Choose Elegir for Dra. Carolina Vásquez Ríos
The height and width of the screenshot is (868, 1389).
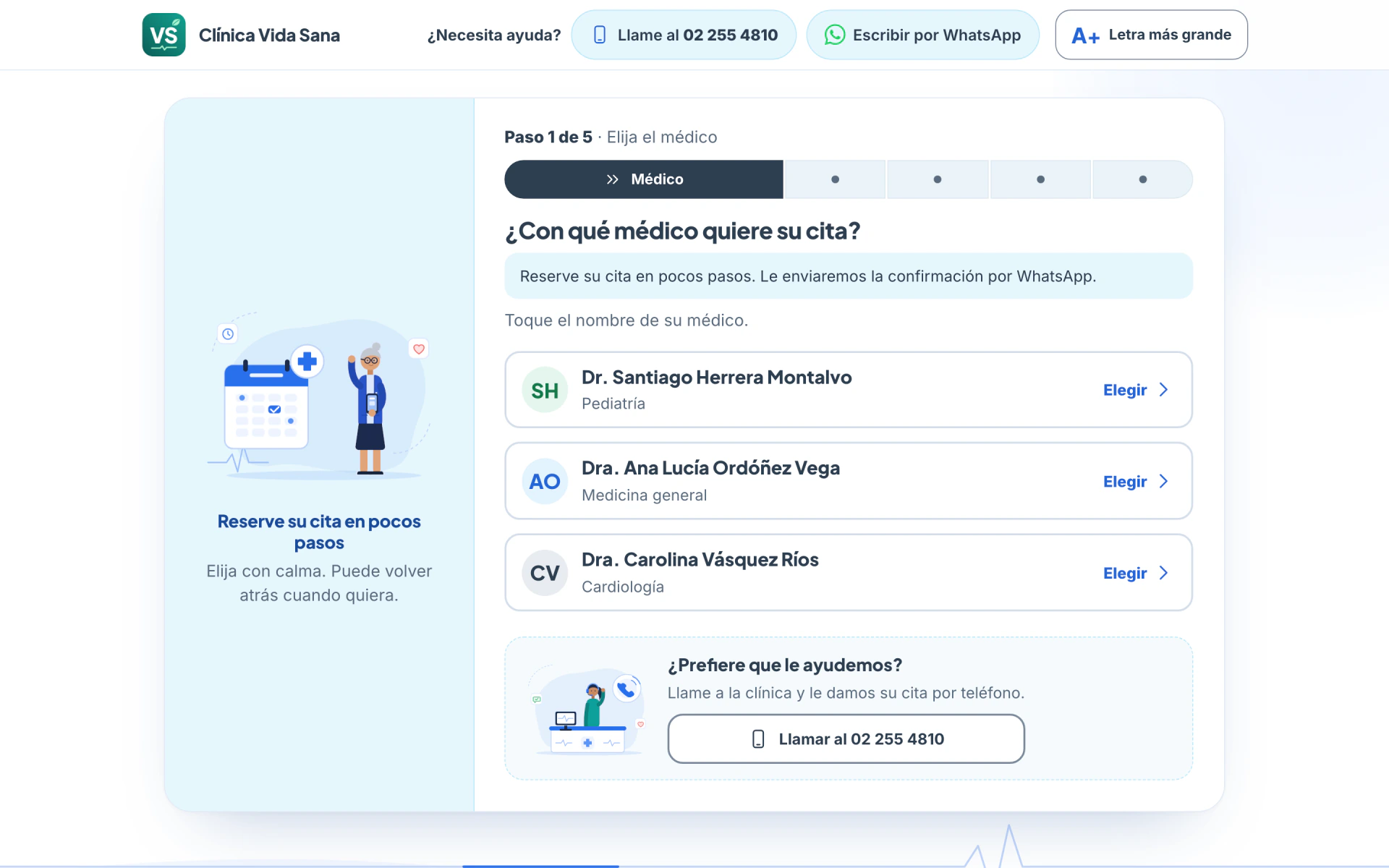click(x=1136, y=573)
